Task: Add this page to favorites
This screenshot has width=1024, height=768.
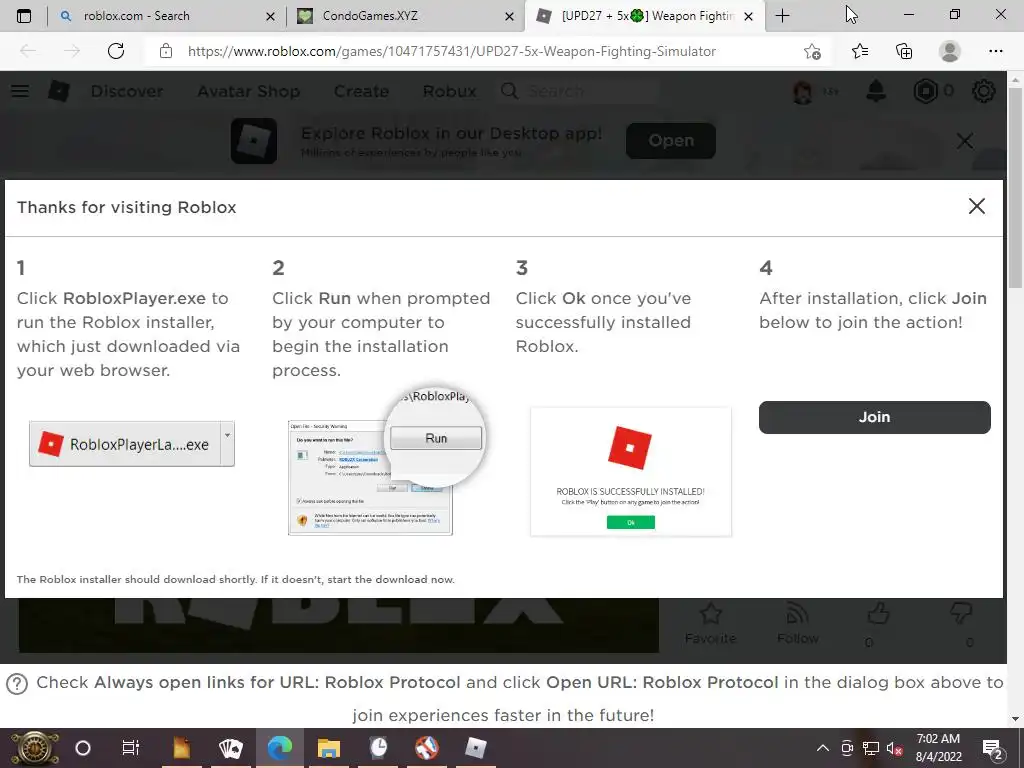Action: click(812, 51)
